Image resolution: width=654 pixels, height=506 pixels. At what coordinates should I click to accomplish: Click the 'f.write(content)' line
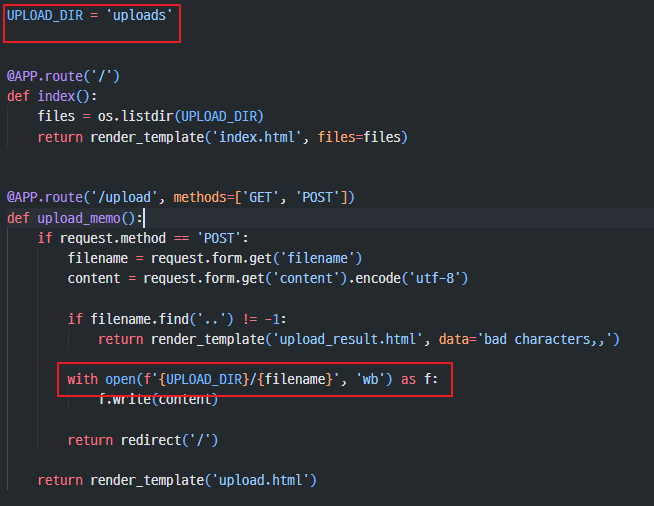click(x=158, y=400)
